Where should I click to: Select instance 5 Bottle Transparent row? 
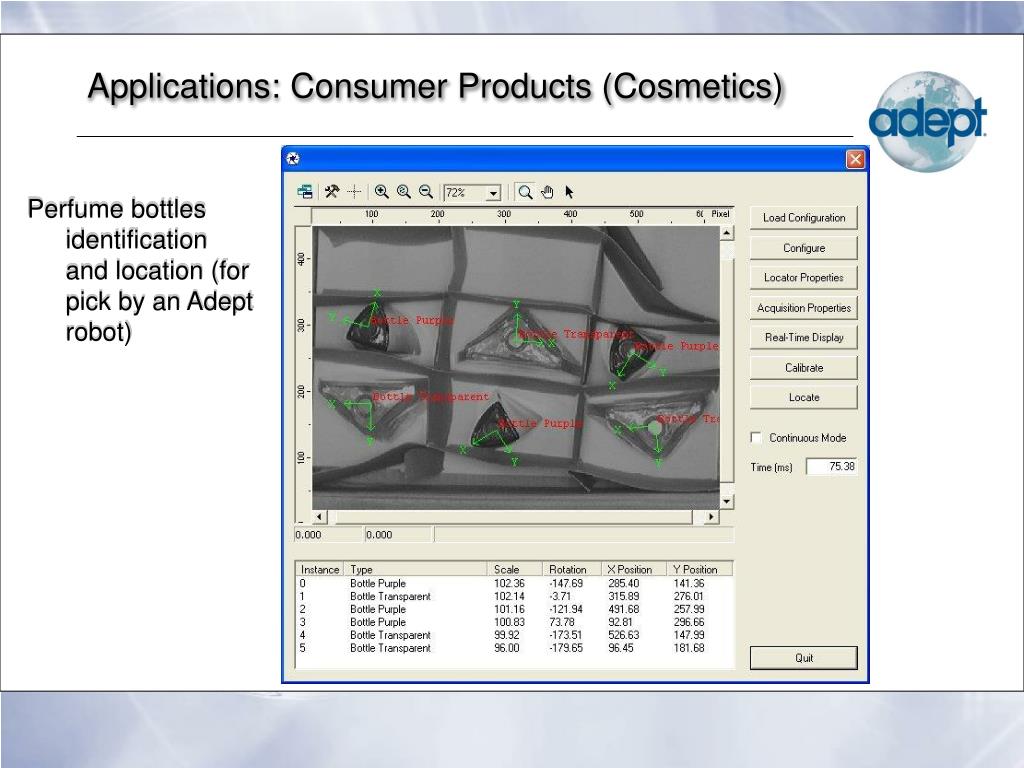(x=514, y=648)
